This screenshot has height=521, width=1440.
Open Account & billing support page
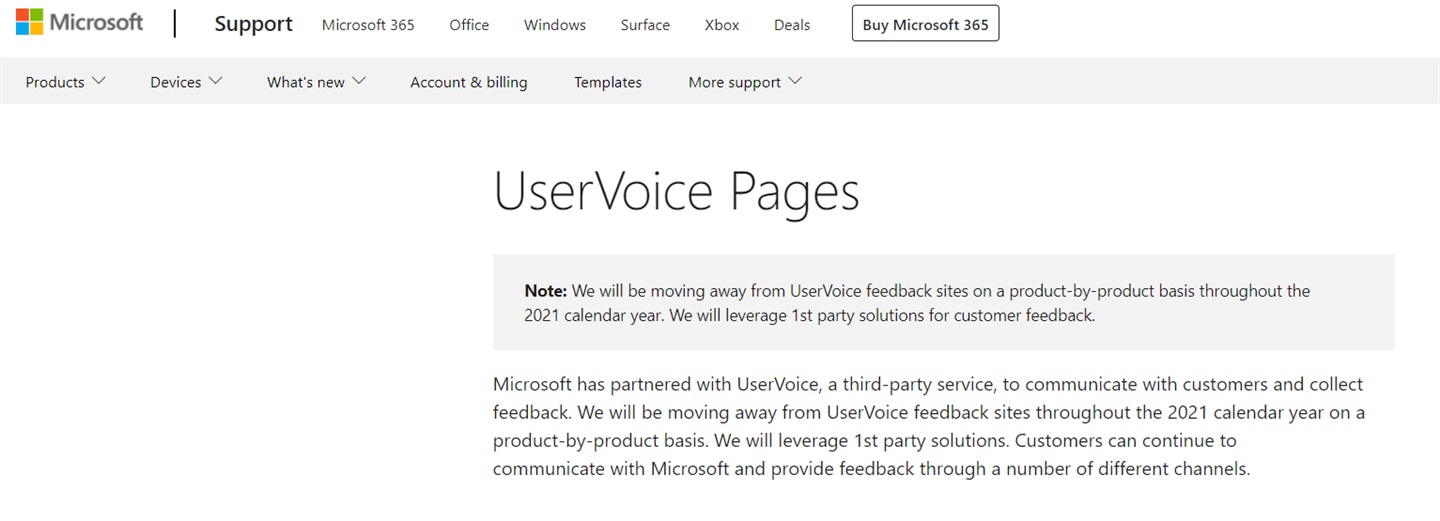[469, 82]
